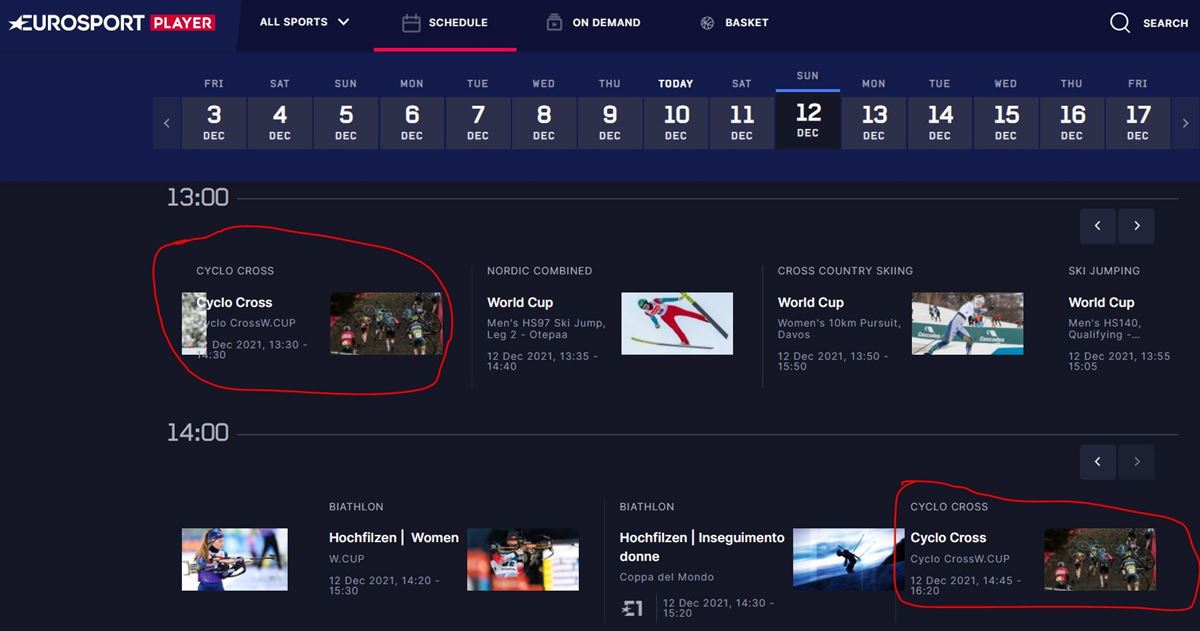1200x631 pixels.
Task: Click the 14:00 time heading
Action: pyautogui.click(x=198, y=432)
